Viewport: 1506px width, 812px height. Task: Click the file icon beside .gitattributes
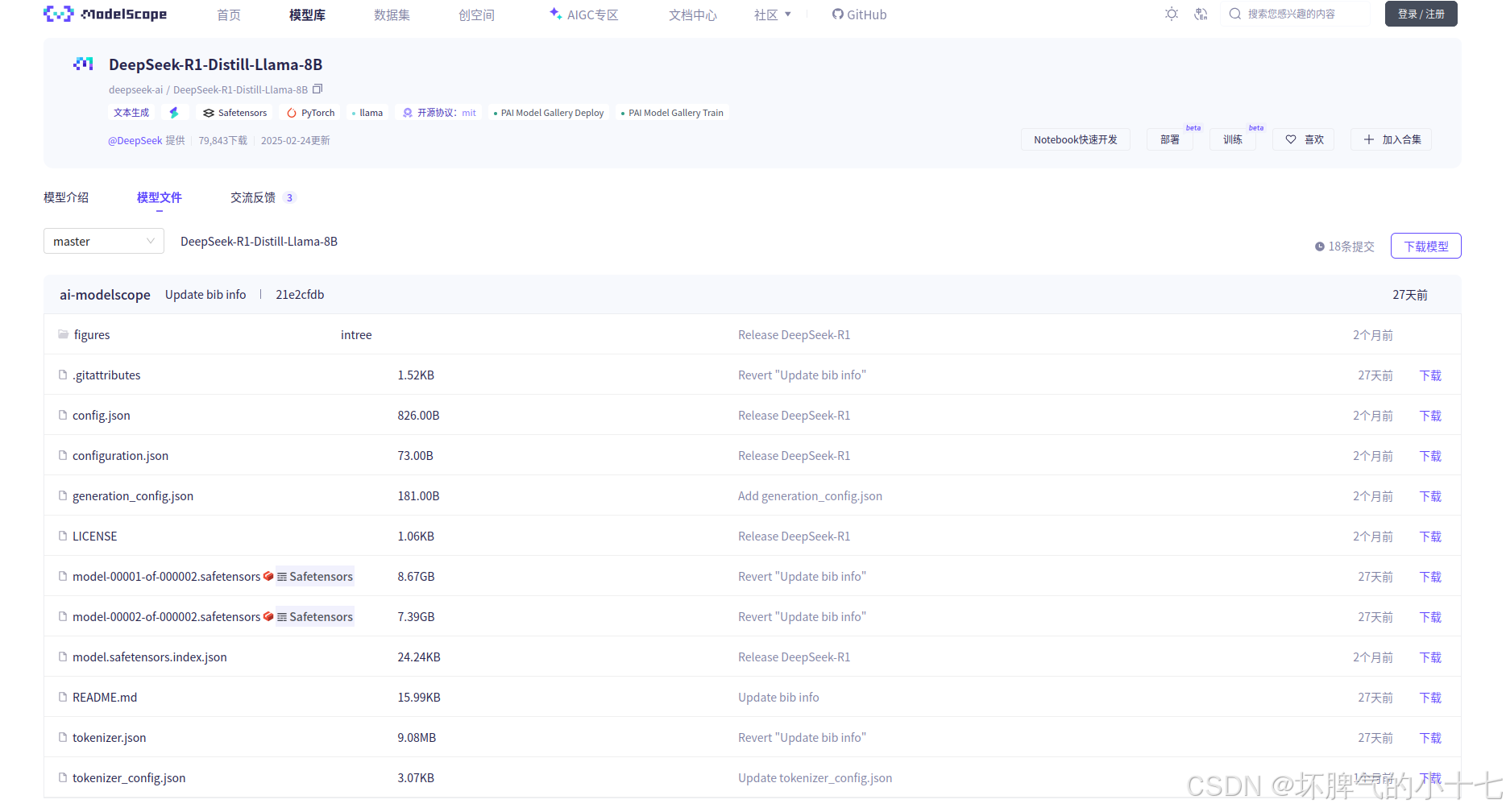[63, 375]
